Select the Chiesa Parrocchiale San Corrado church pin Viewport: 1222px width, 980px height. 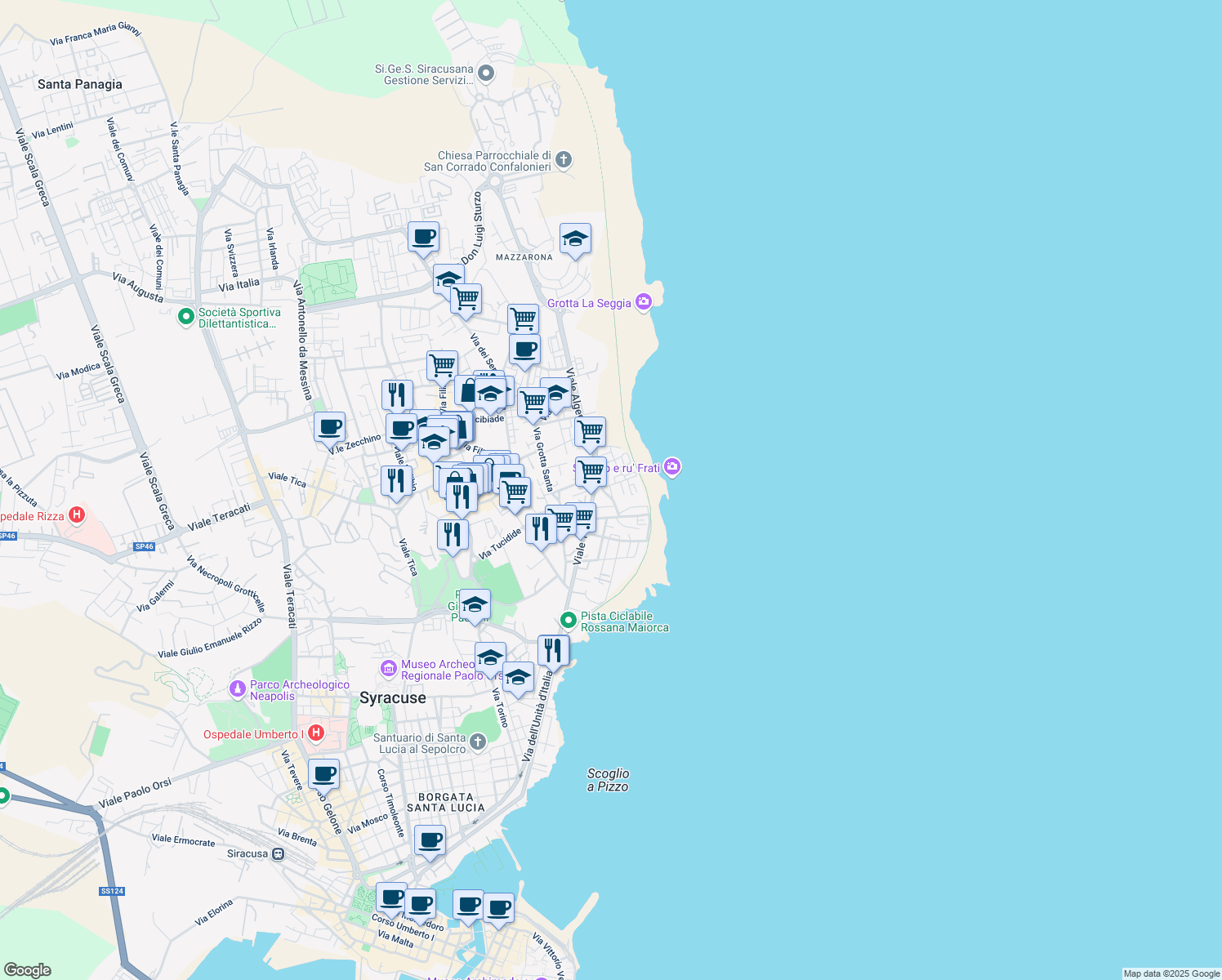pos(564,160)
